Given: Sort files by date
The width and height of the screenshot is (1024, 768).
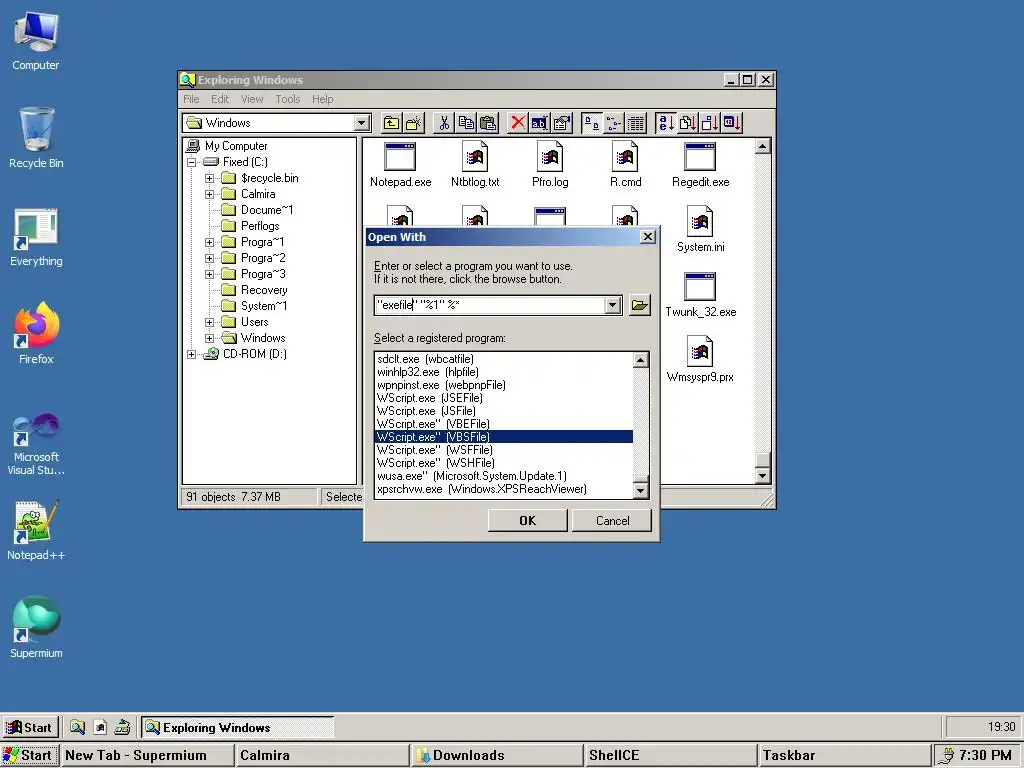Looking at the screenshot, I should click(731, 123).
